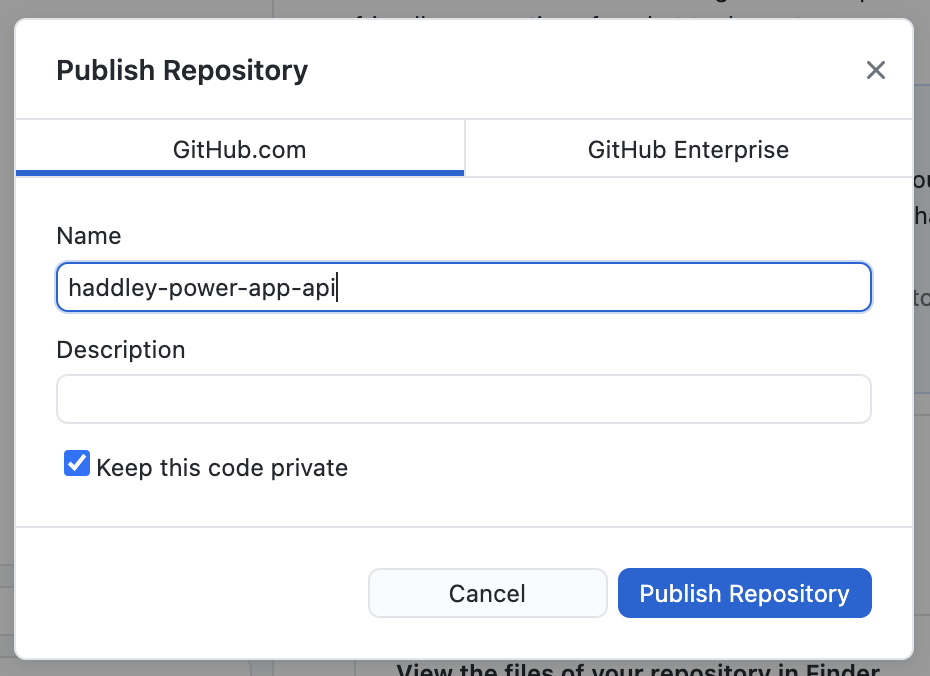Click the Cancel button

pos(487,593)
